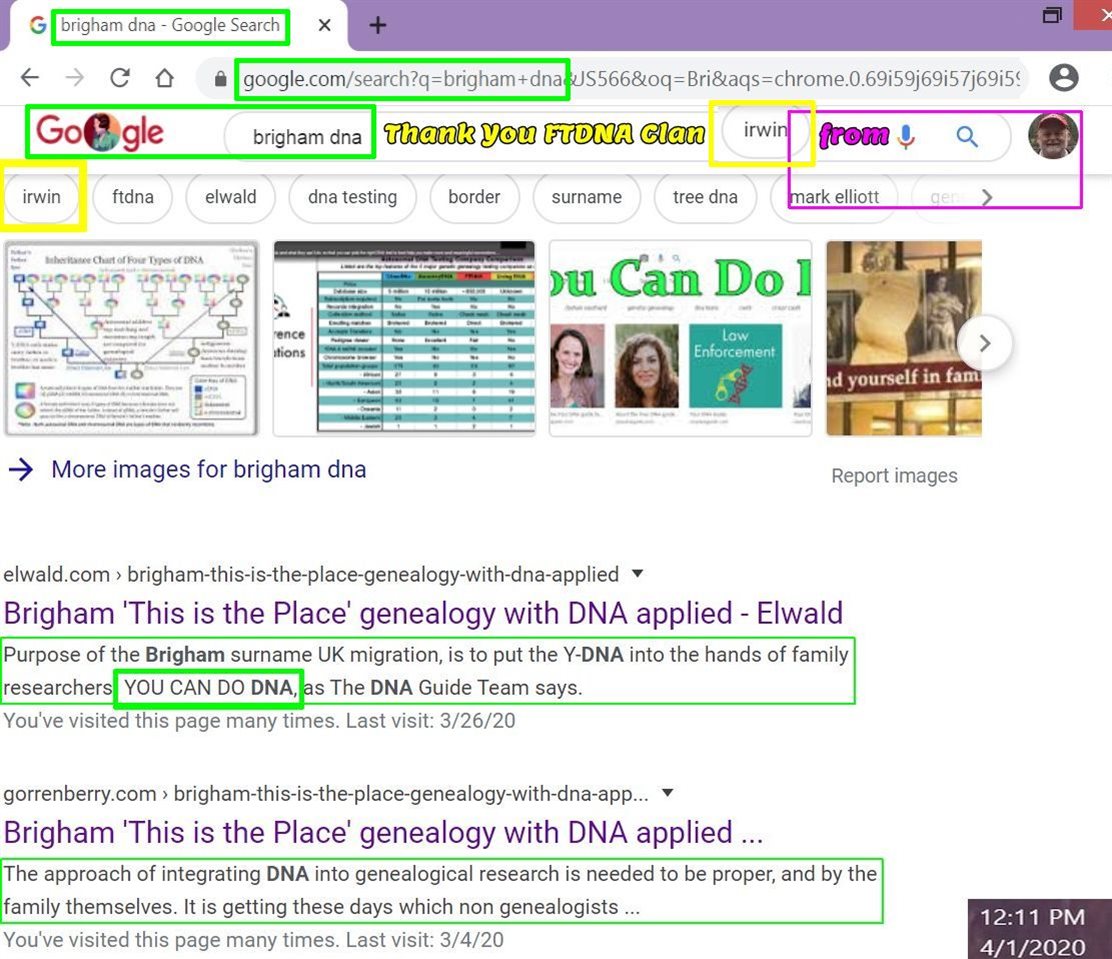Screen dimensions: 1112x959
Task: Go to browser home page icon
Action: coord(164,78)
